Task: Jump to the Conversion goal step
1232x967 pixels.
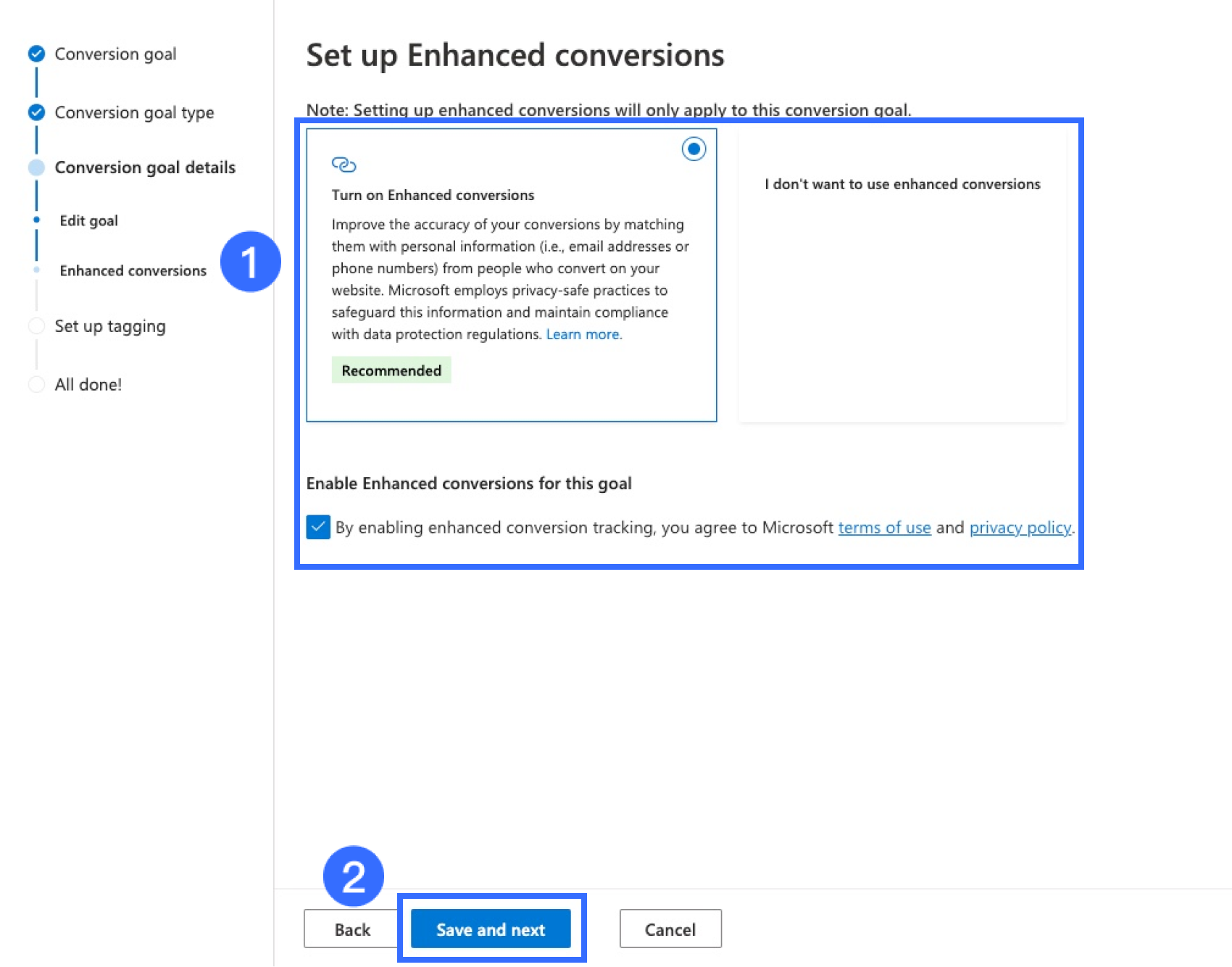Action: 115,54
